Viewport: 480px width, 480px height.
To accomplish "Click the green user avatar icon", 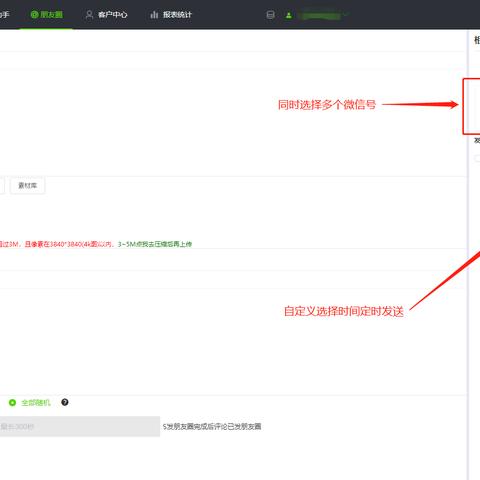I will pyautogui.click(x=289, y=15).
